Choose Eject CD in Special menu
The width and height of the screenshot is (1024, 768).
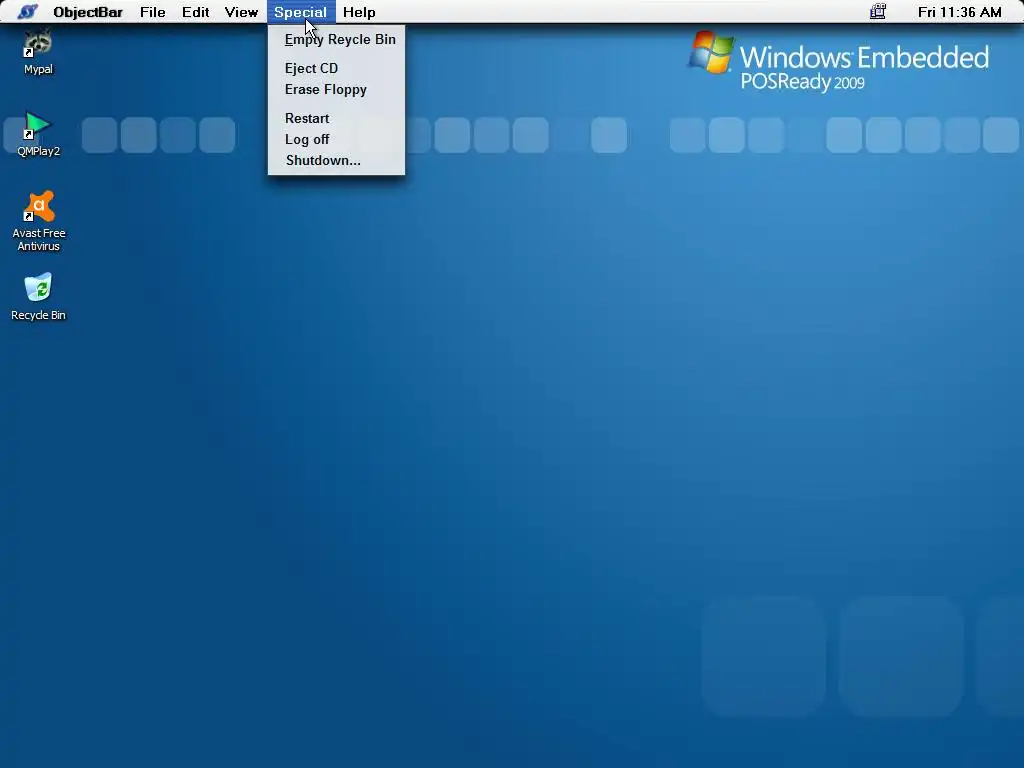tap(336, 69)
